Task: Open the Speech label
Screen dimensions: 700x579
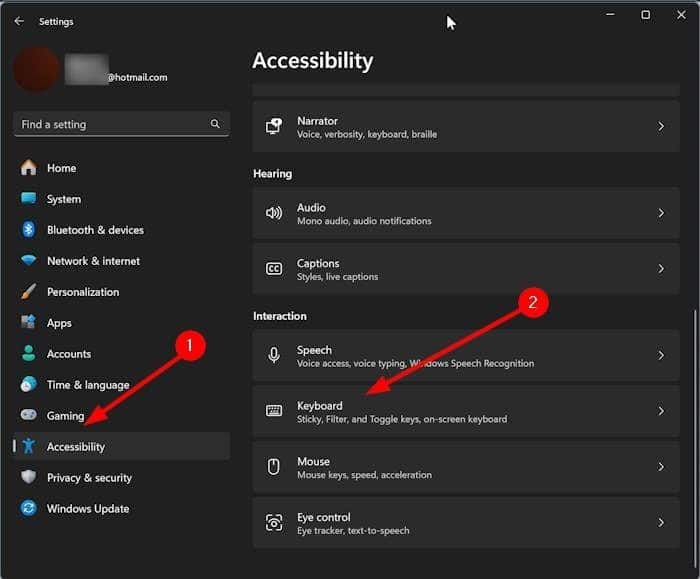Action: point(314,350)
